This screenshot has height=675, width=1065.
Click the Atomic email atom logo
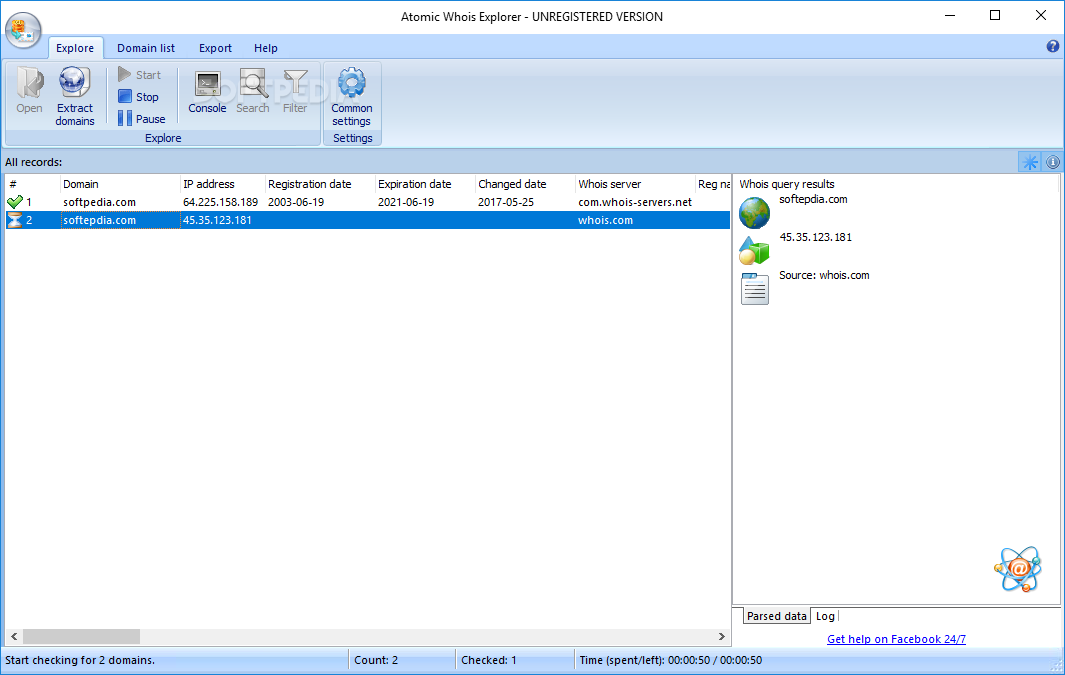click(x=1017, y=569)
